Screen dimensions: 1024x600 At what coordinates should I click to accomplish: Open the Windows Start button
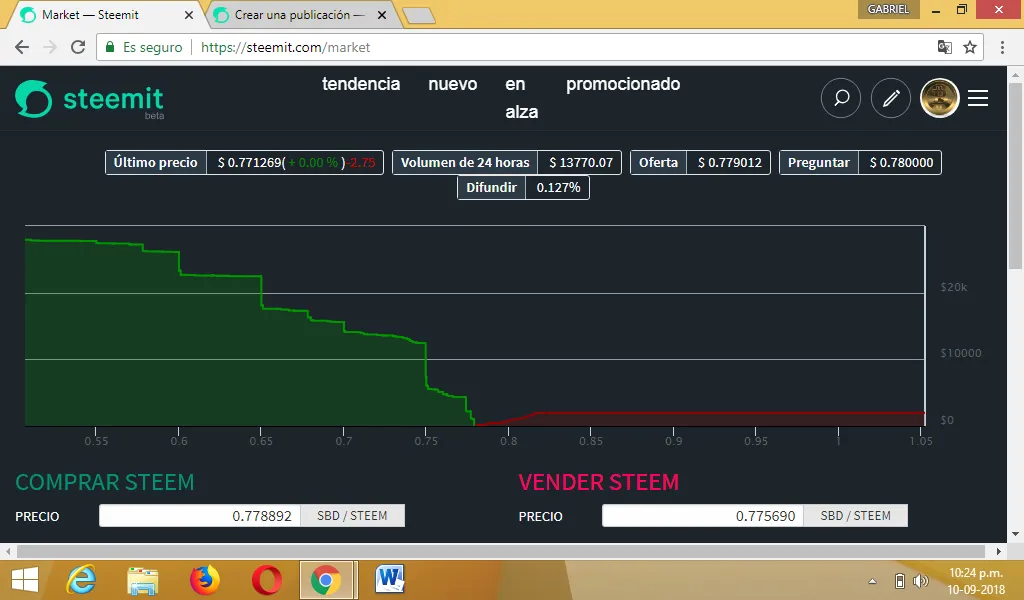coord(25,580)
